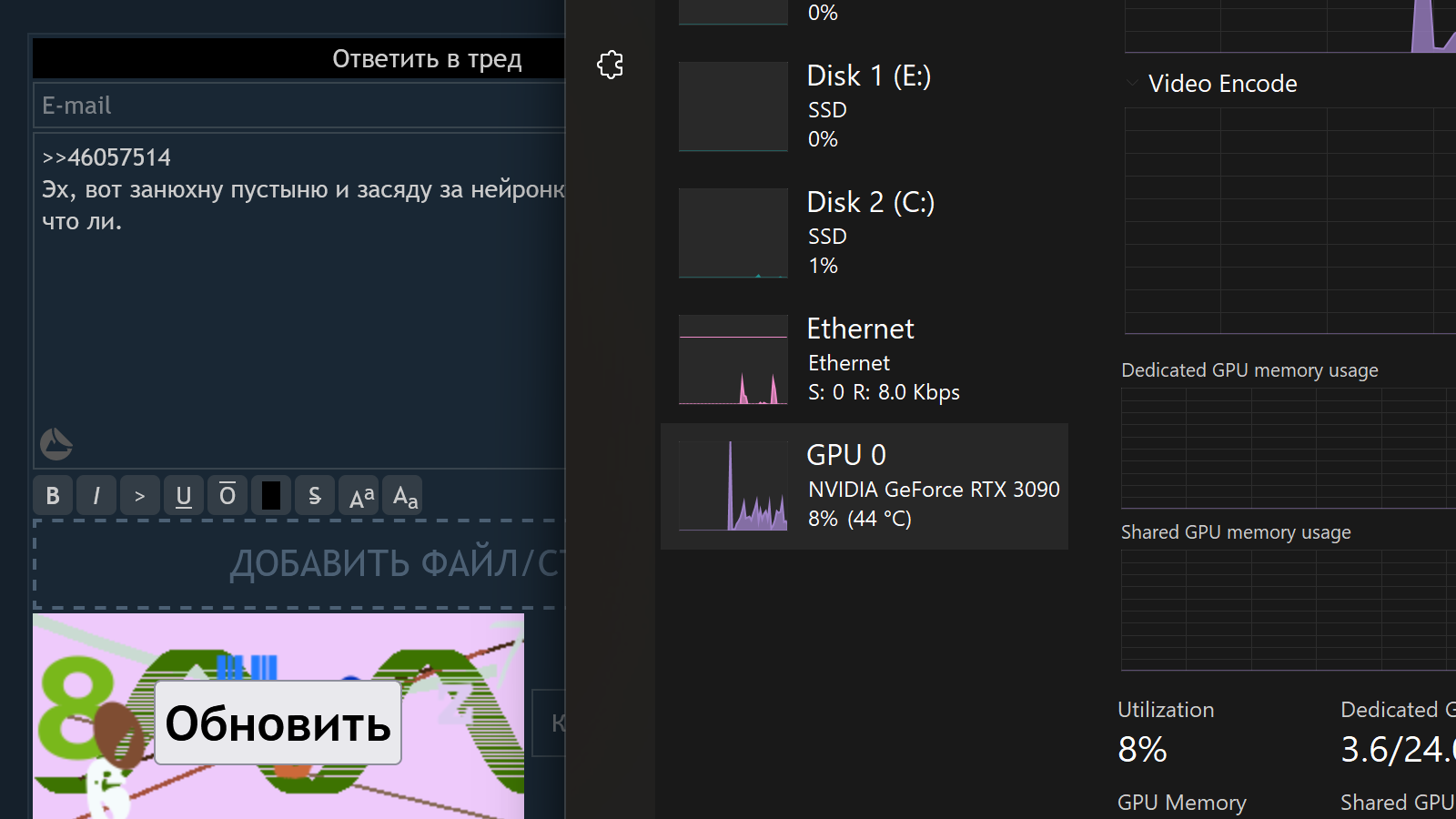The width and height of the screenshot is (1456, 819).
Task: Click the GPU 0 utilization mini graph
Action: [733, 486]
